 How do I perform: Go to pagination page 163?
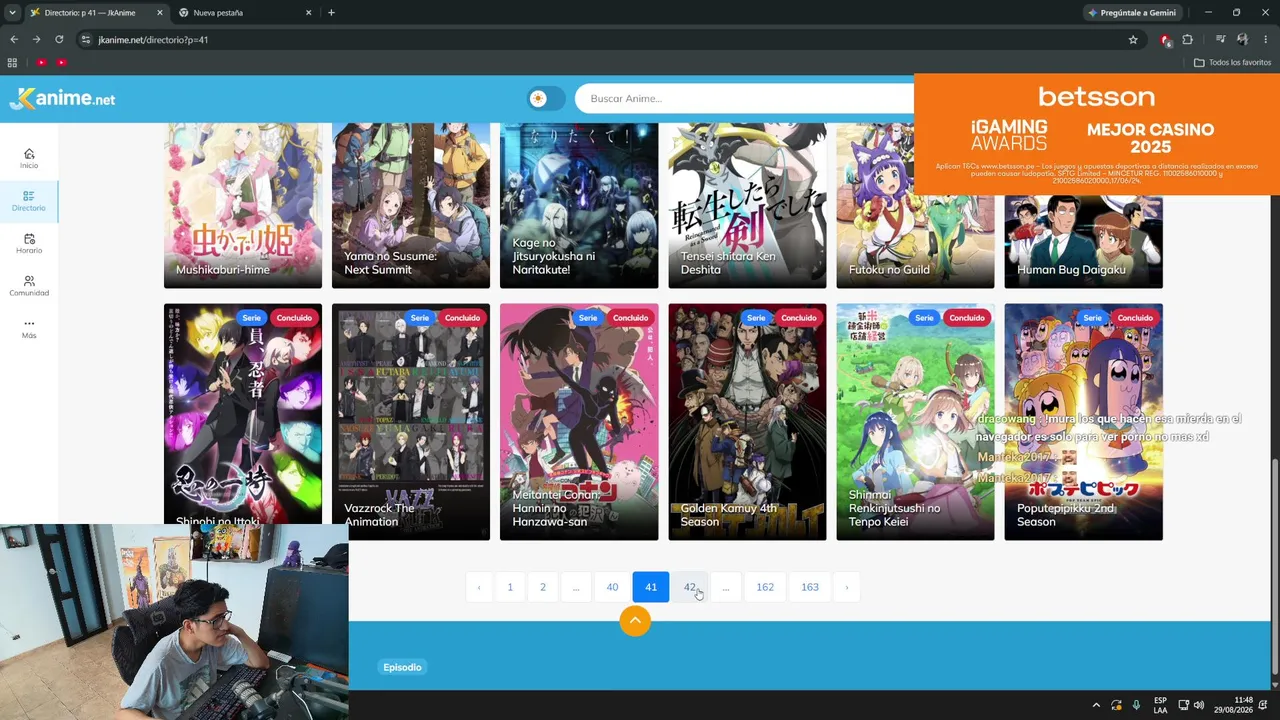(810, 587)
